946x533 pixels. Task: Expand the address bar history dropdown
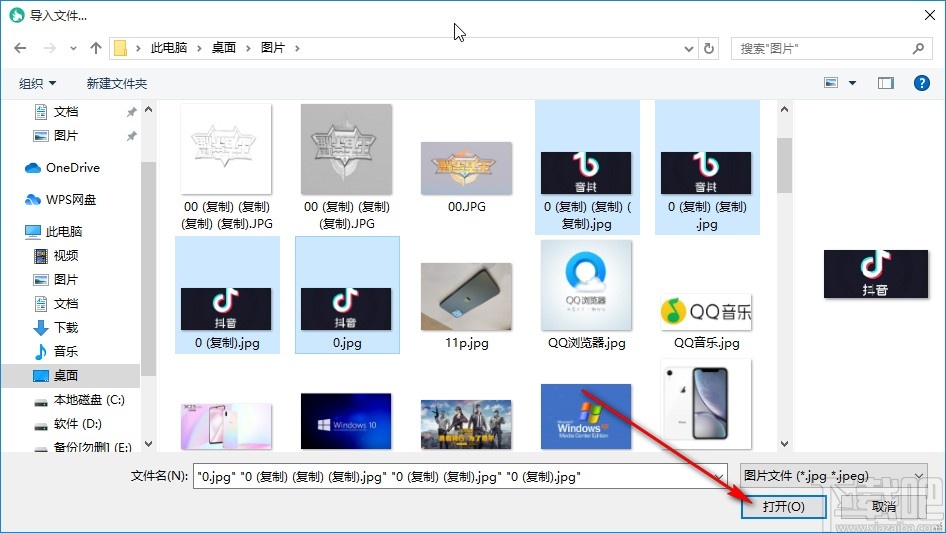coord(688,49)
